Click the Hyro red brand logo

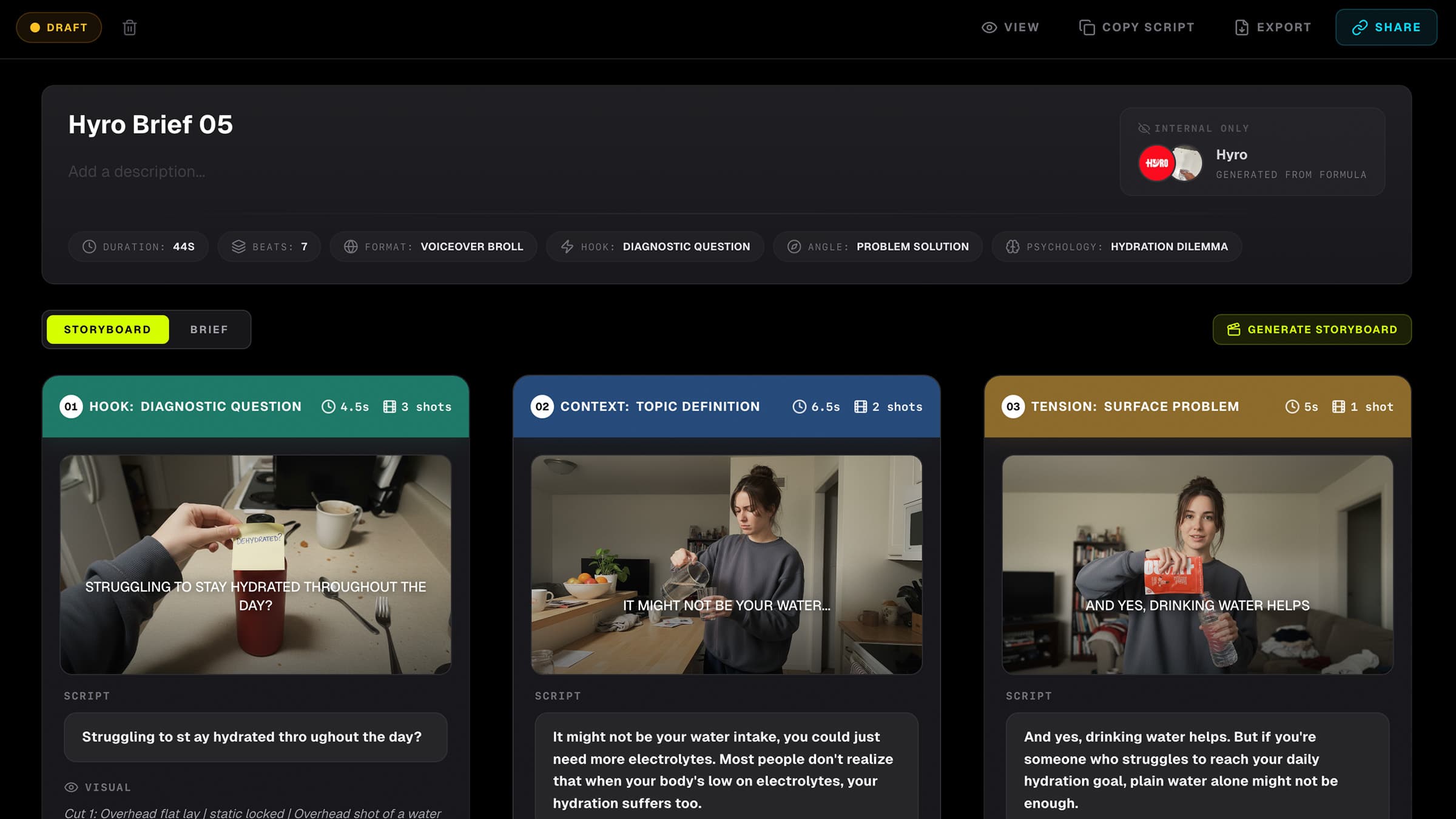(1156, 163)
